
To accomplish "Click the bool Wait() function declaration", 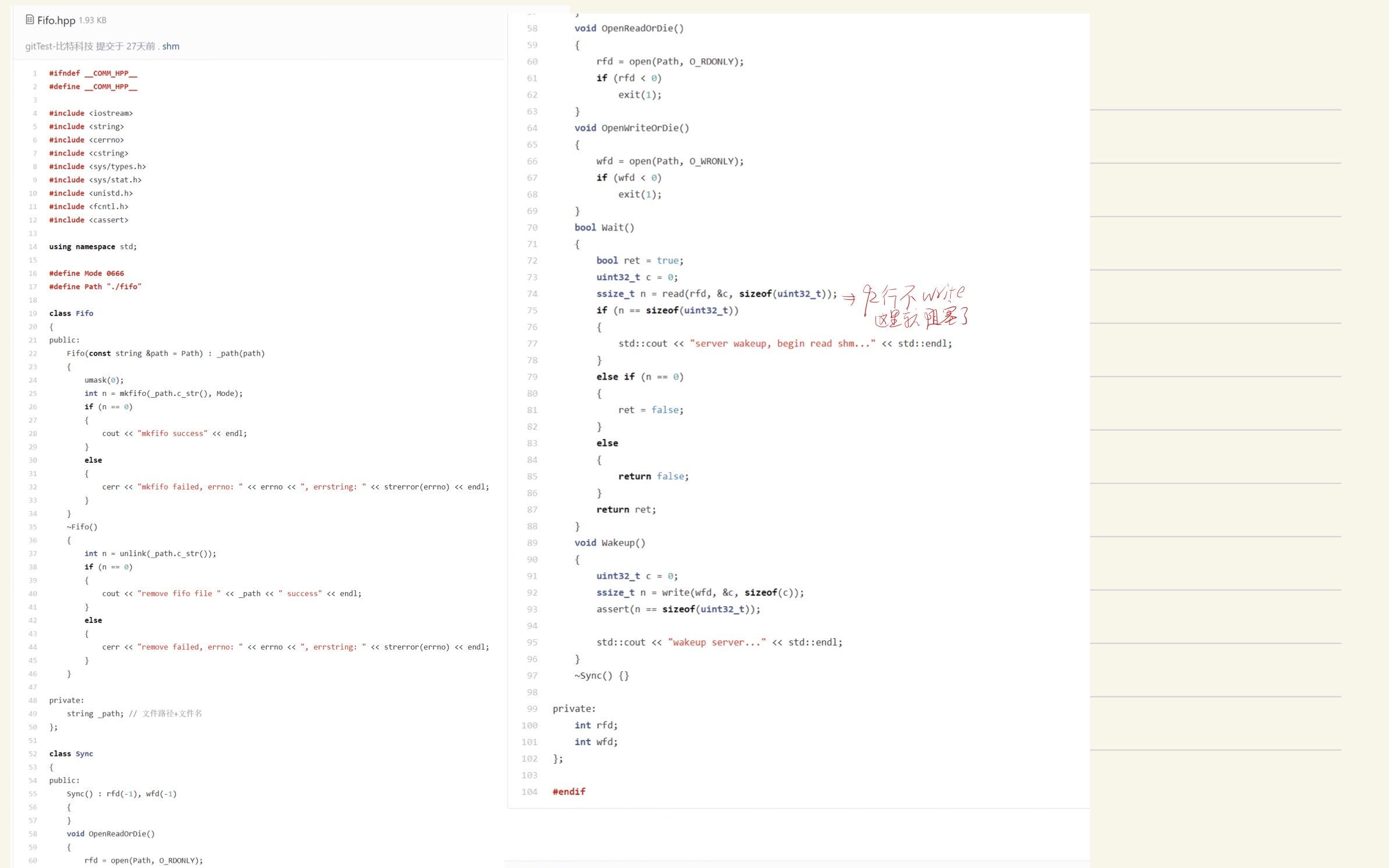I will pyautogui.click(x=604, y=228).
